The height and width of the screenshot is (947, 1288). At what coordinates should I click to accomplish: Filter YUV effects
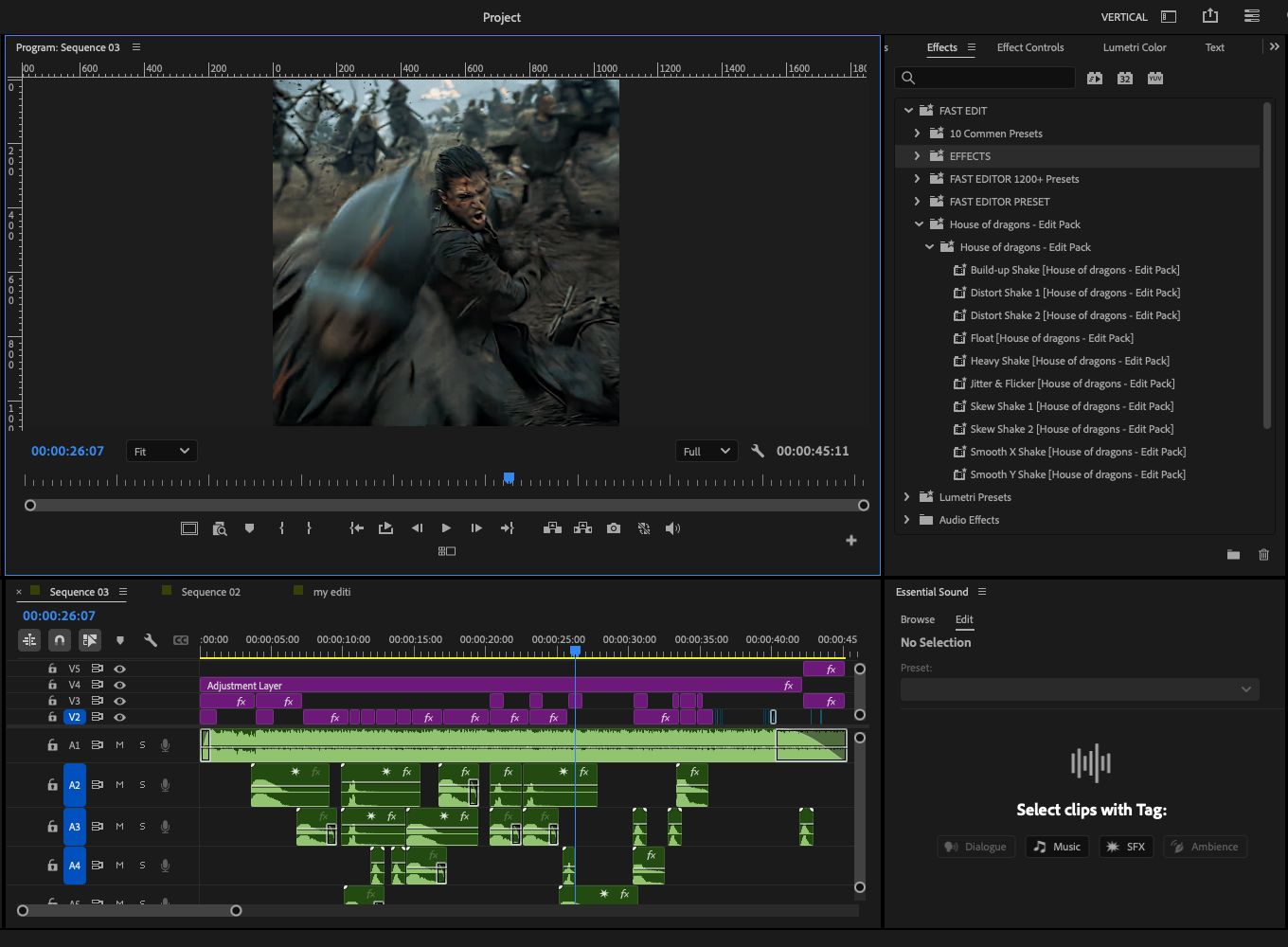point(1155,78)
